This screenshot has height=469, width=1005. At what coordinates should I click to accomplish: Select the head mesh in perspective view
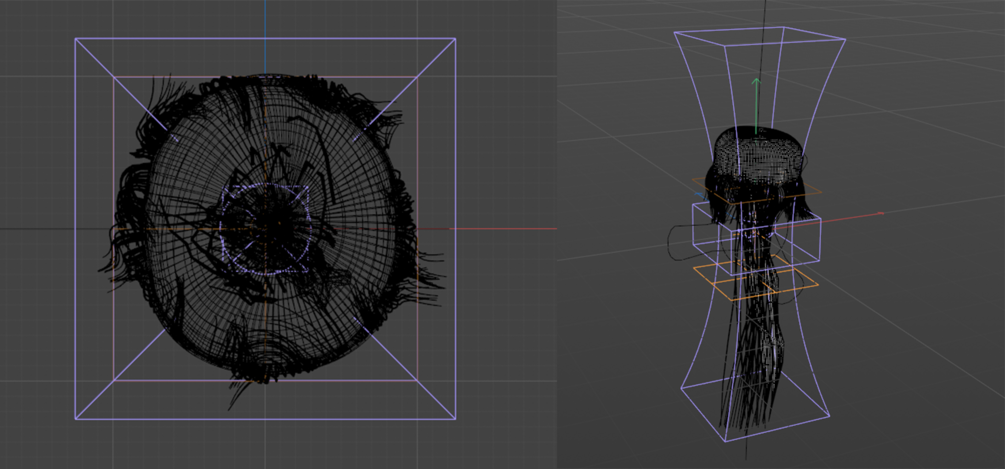[x=758, y=157]
